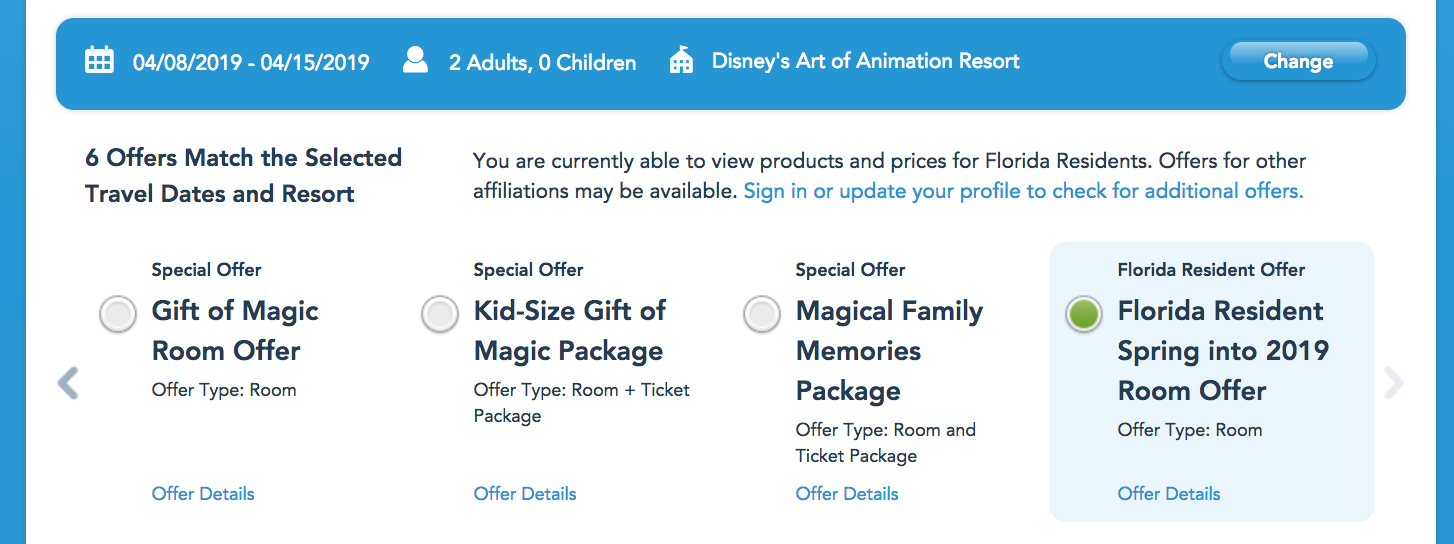Viewport: 1454px width, 544px height.
Task: Click Disney's Art of Animation Resort name
Action: [865, 61]
